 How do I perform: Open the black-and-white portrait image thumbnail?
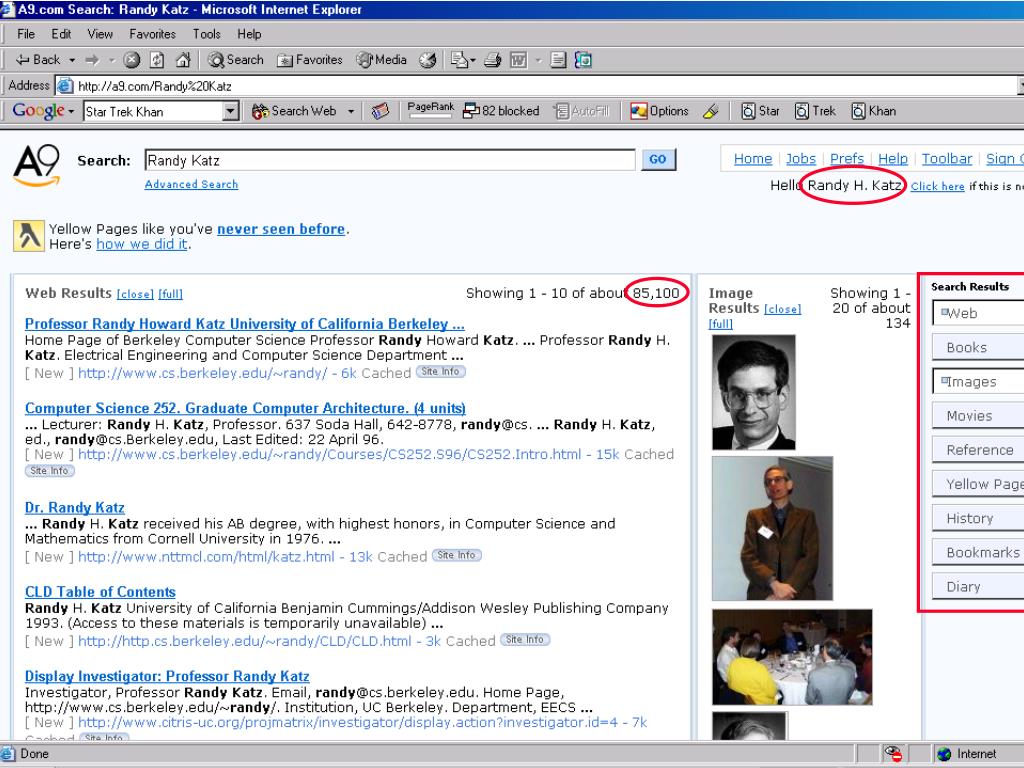point(754,392)
